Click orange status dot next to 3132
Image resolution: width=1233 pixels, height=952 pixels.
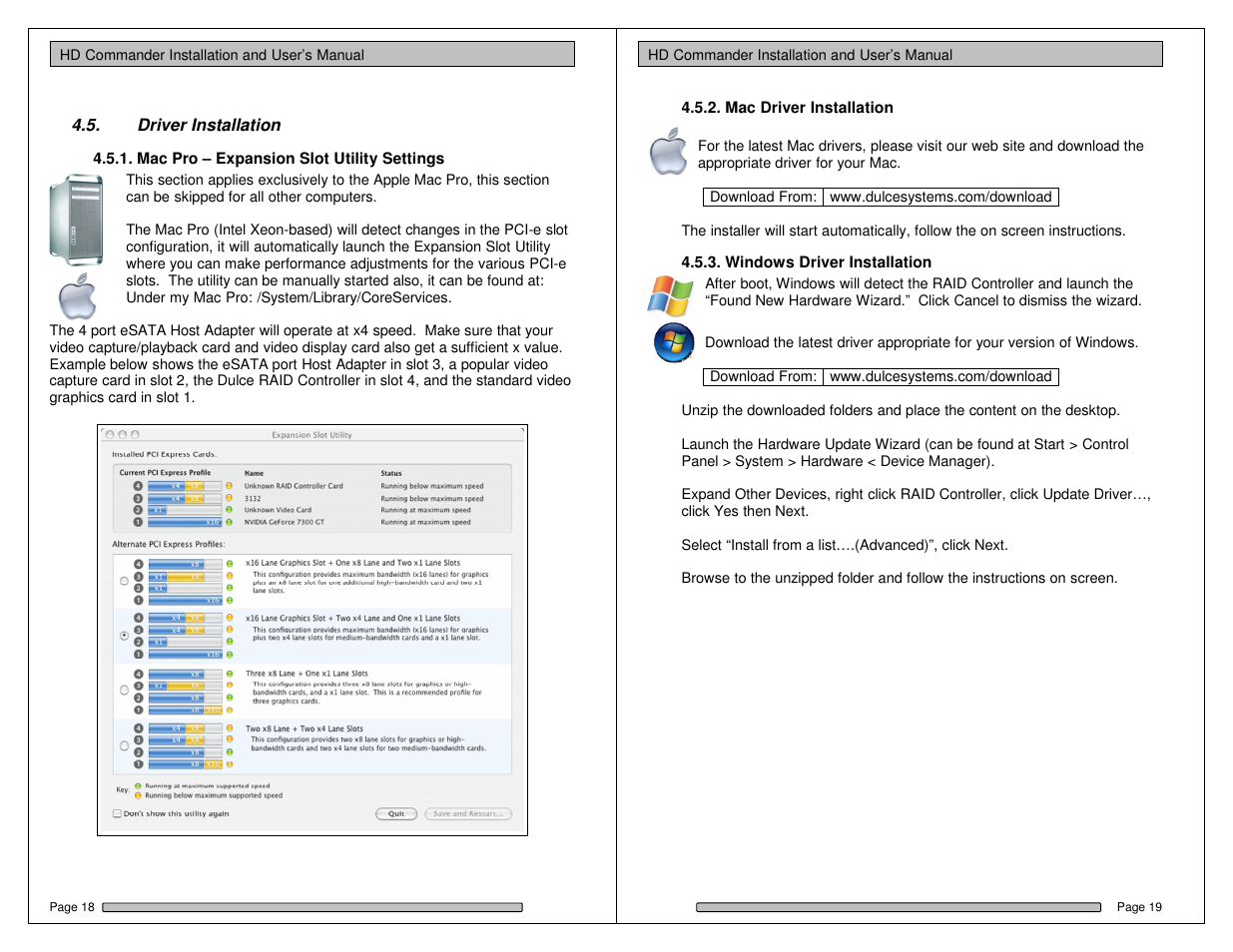[229, 498]
